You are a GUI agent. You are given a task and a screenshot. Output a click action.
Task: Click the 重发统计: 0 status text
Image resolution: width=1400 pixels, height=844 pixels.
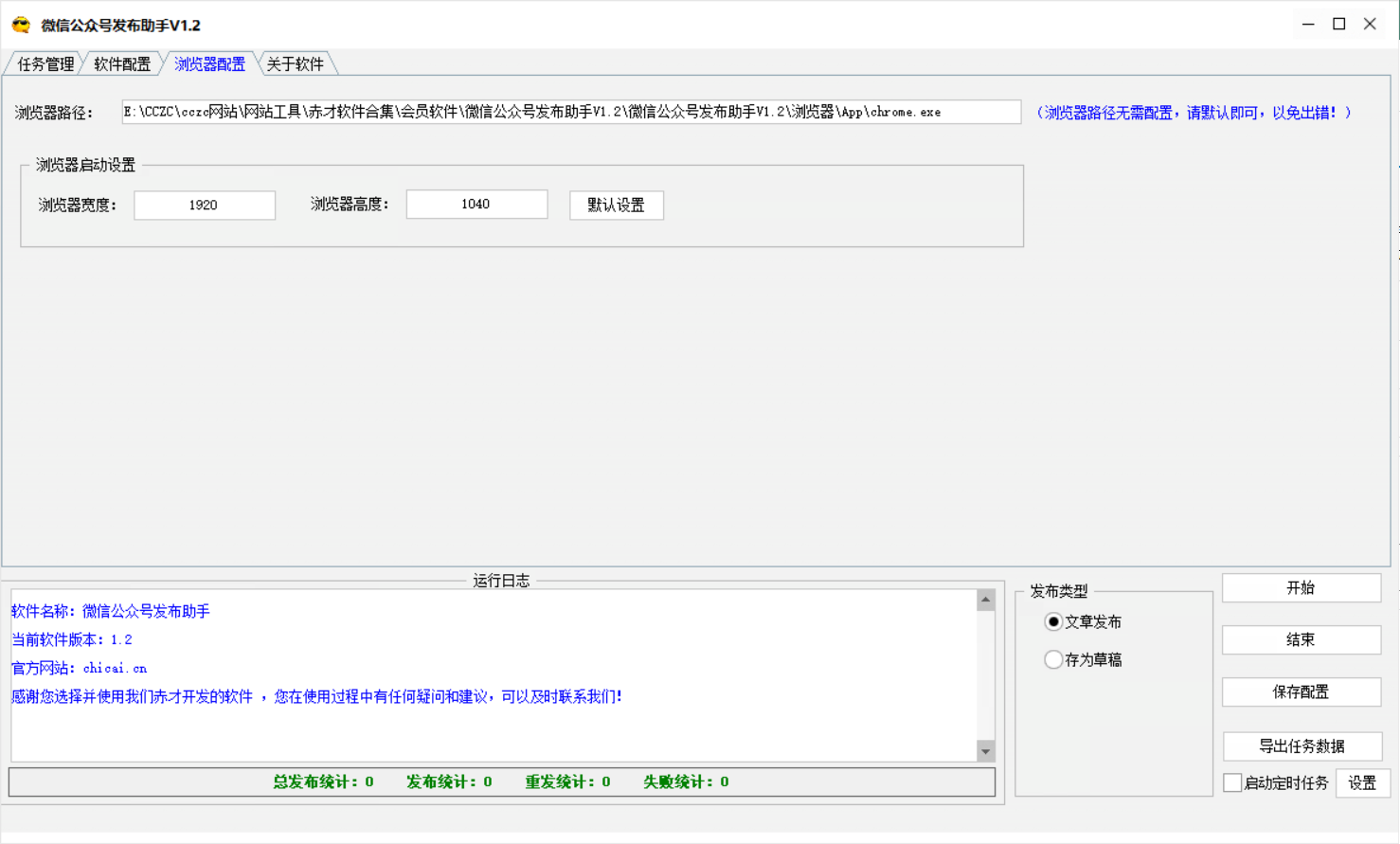pos(567,781)
